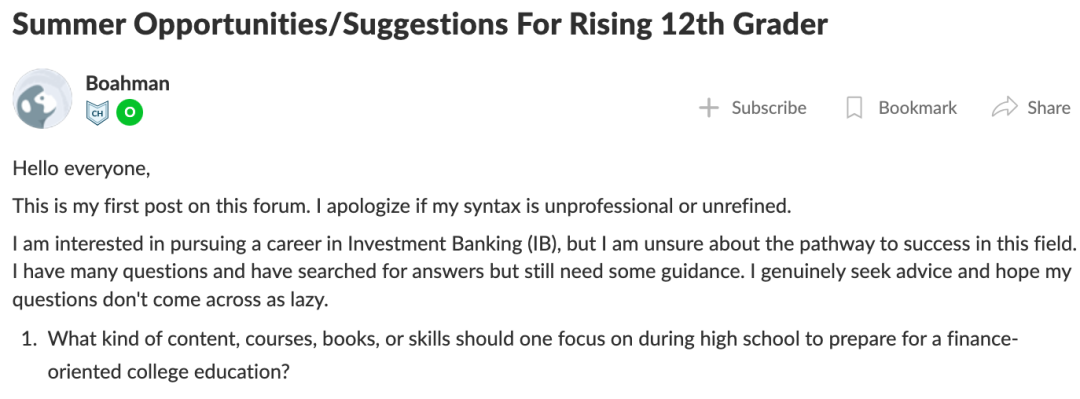Viewport: 1080px width, 399px height.
Task: Click the Boahman username
Action: [x=127, y=83]
